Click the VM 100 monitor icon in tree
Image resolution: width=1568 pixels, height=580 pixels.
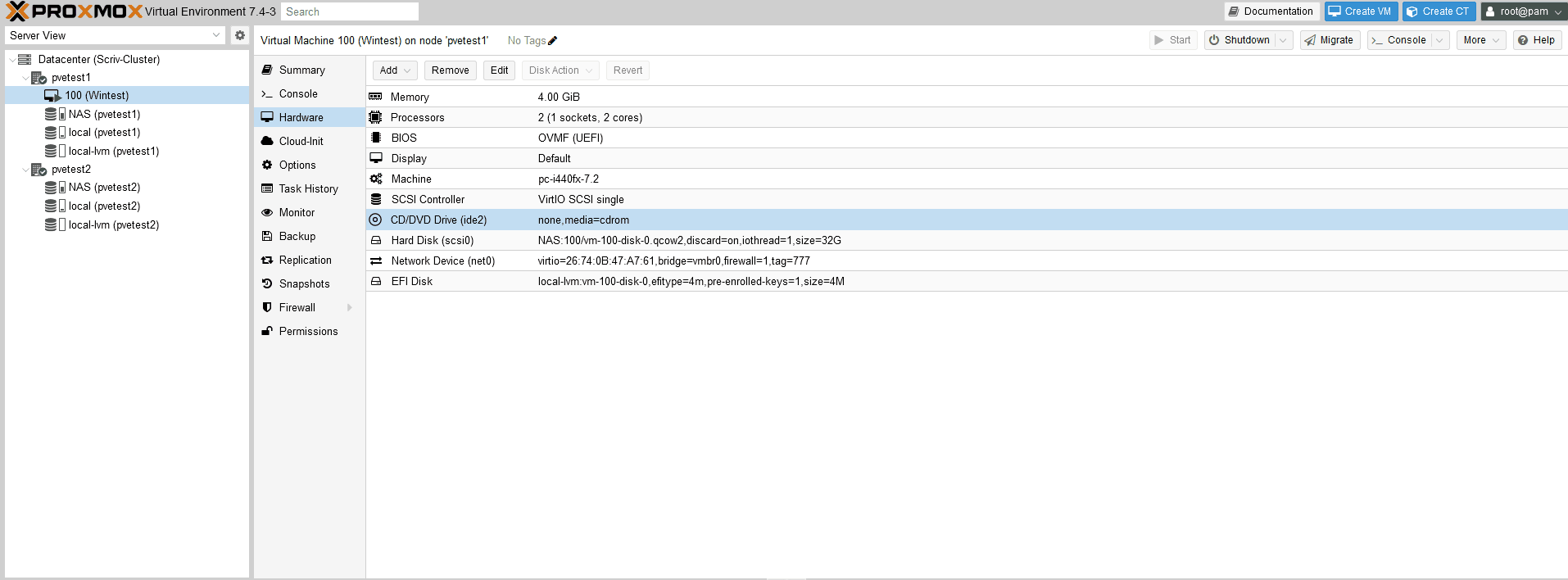[52, 96]
